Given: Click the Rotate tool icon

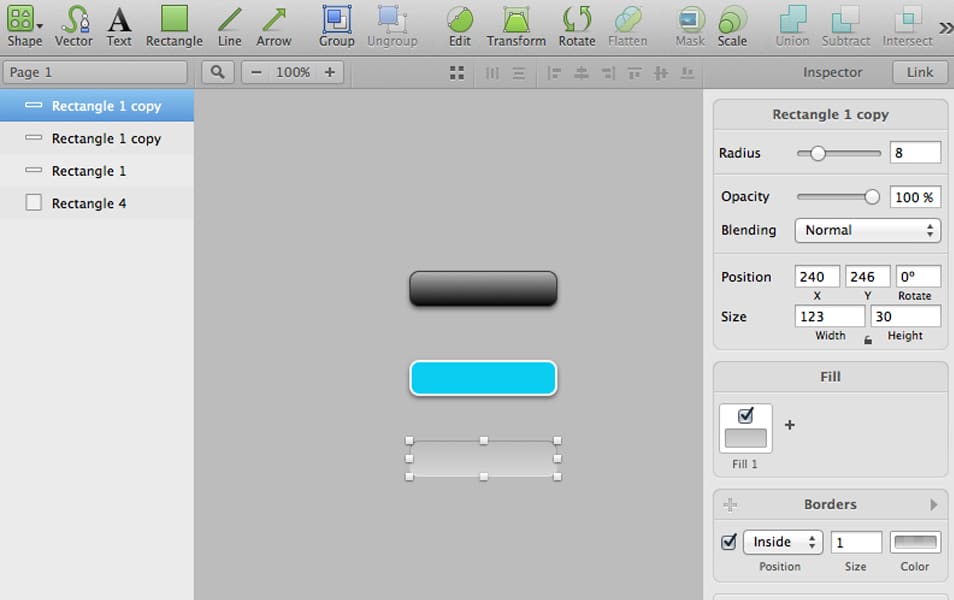Looking at the screenshot, I should click(577, 24).
